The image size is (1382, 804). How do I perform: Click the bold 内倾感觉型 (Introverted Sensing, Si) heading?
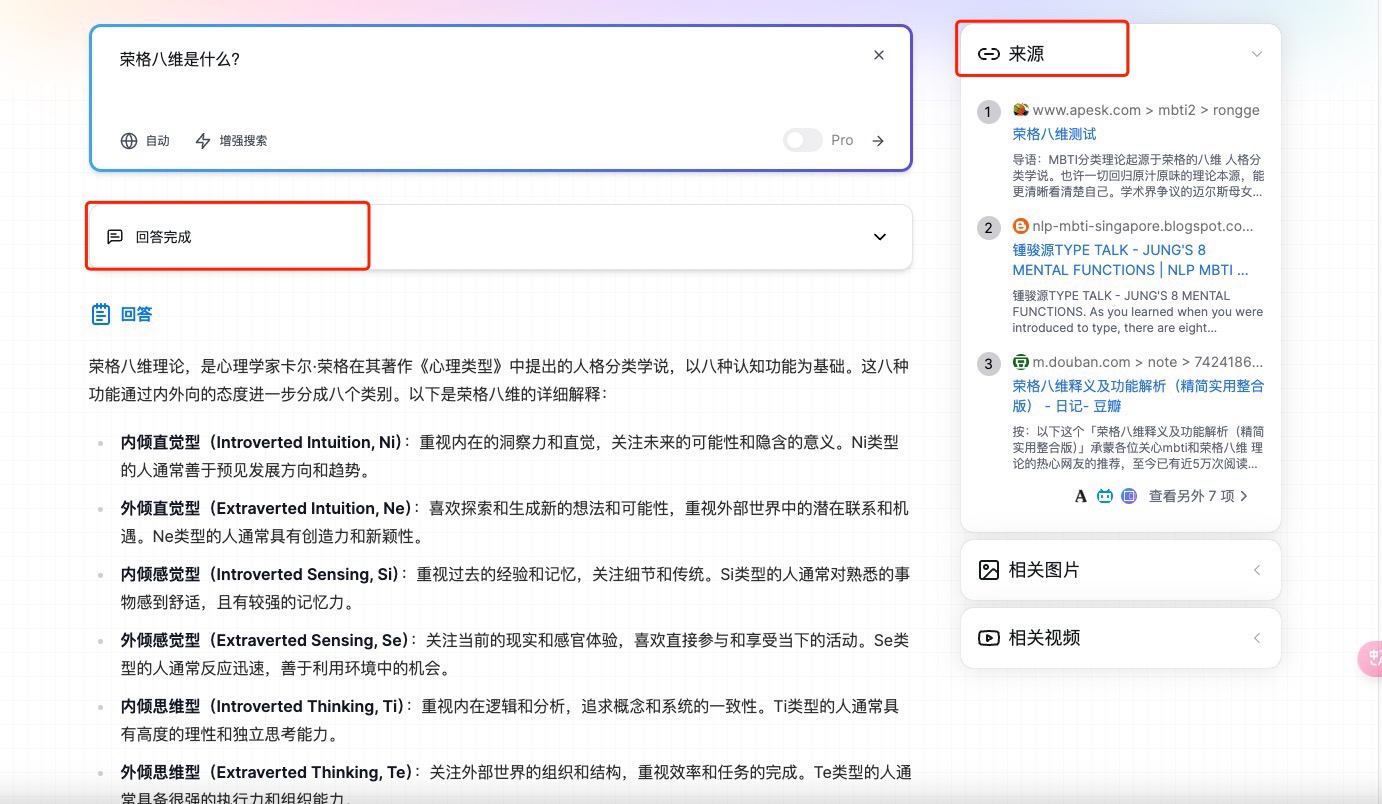click(x=260, y=574)
